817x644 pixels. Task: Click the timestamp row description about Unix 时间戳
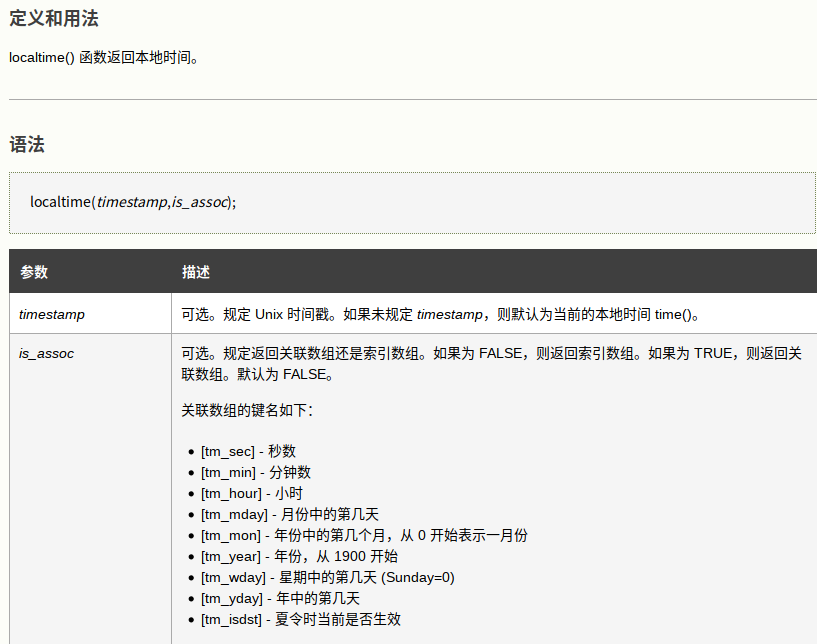441,314
